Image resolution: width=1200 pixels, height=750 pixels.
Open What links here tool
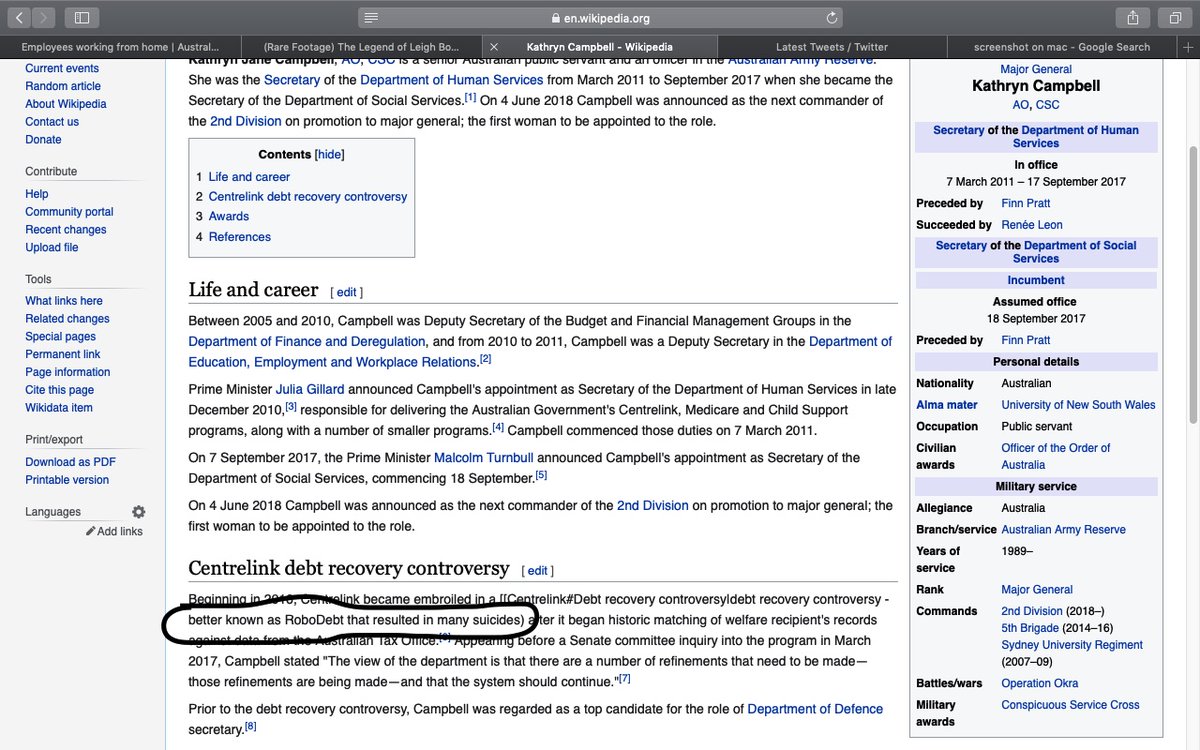pos(64,302)
